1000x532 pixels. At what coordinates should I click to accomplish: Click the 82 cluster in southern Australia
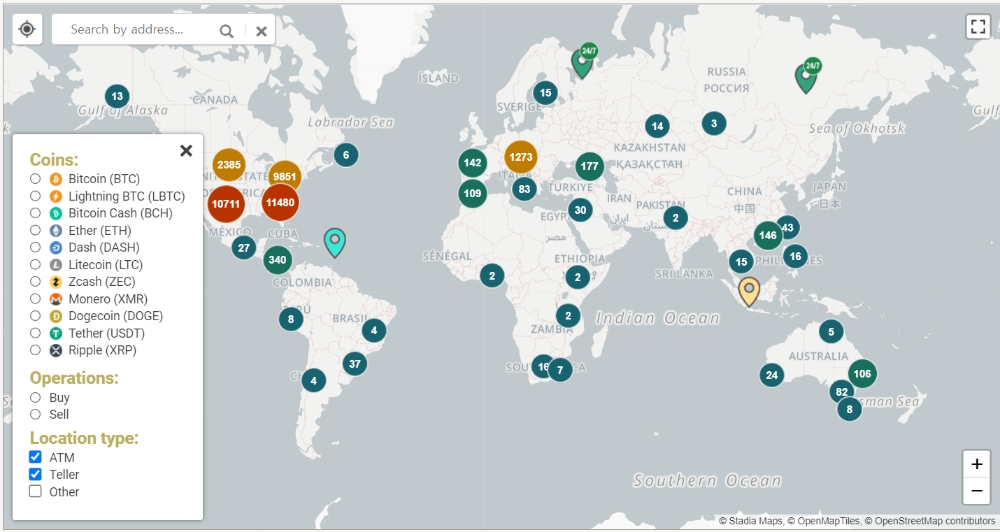point(842,392)
